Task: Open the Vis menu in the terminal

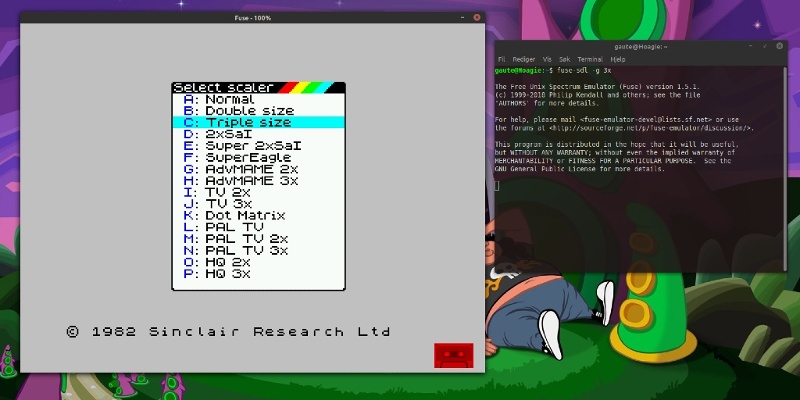Action: [x=547, y=59]
